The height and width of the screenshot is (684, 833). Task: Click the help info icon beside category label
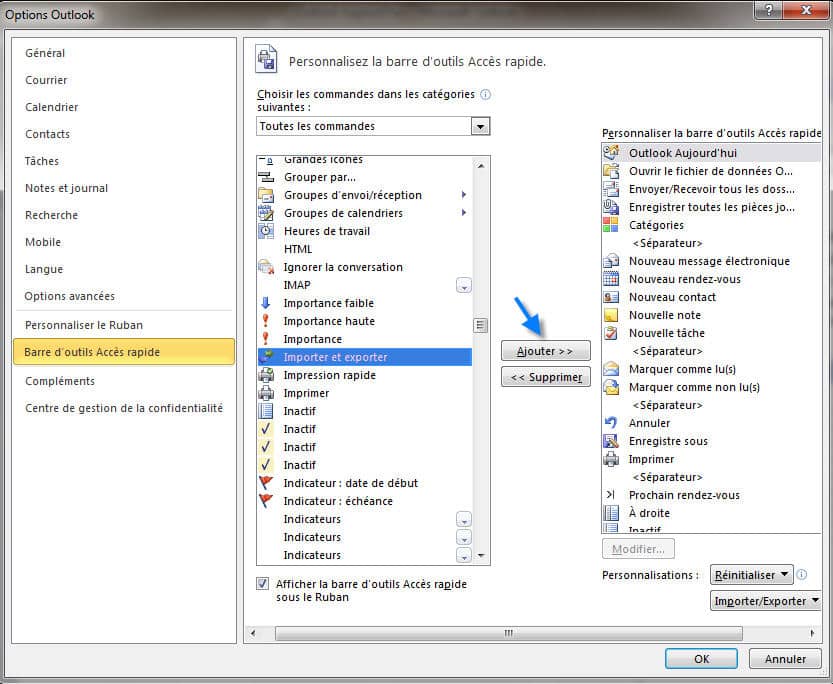(x=486, y=95)
